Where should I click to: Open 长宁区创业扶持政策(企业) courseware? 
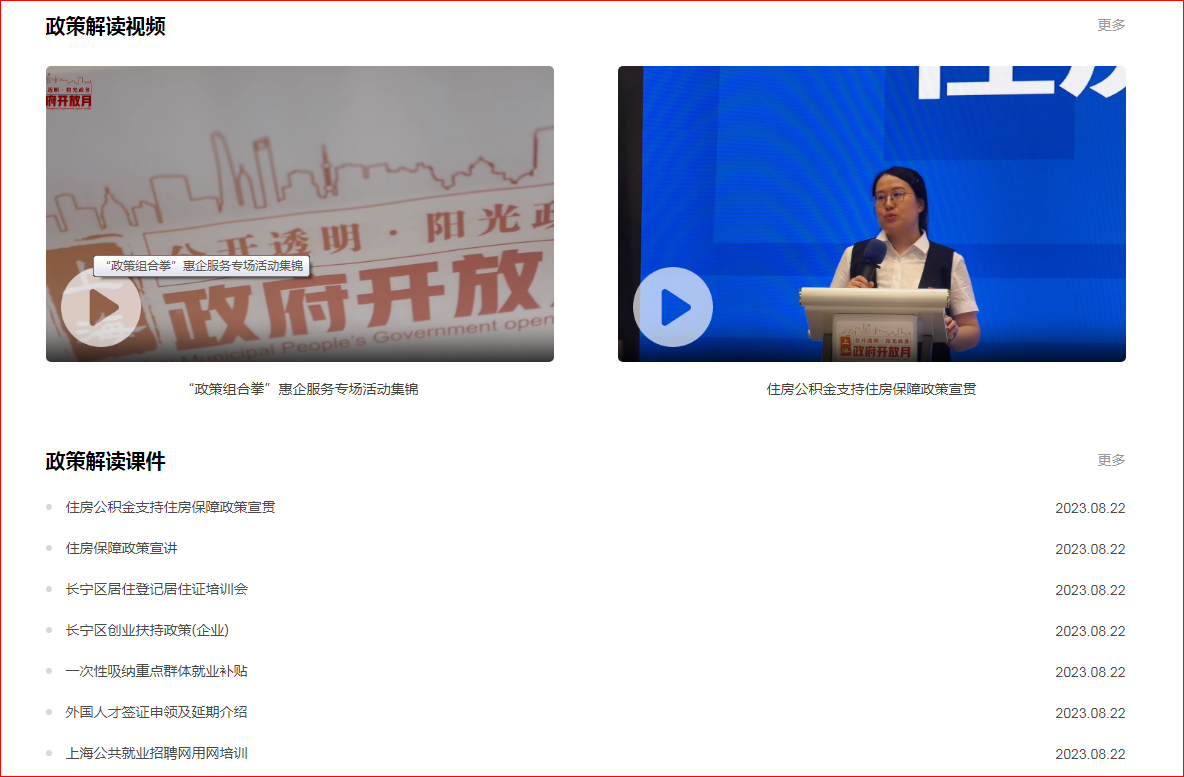[x=147, y=631]
